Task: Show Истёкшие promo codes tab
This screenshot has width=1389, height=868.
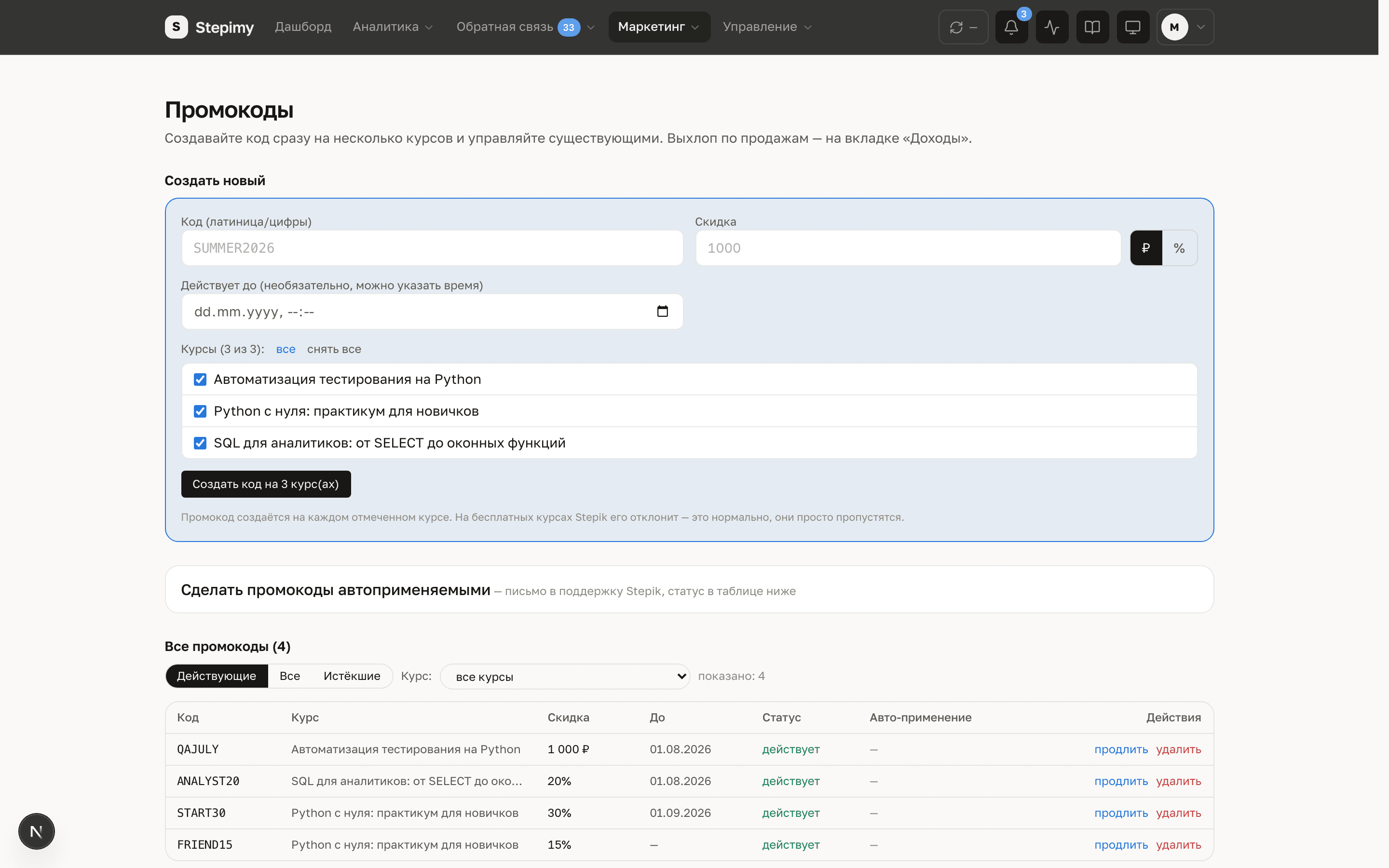Action: coord(351,676)
